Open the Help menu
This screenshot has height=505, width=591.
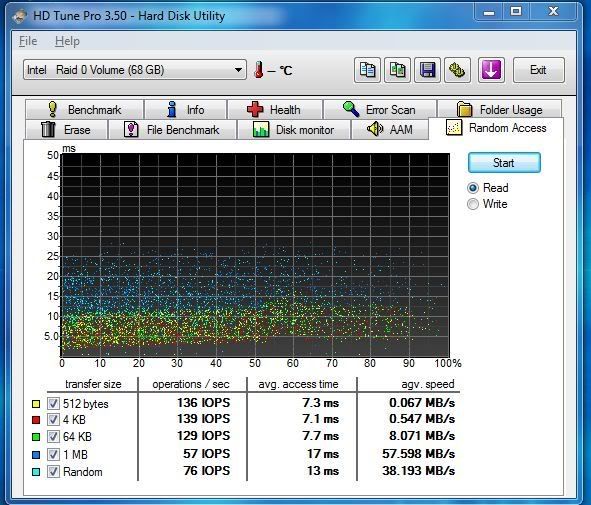click(x=67, y=41)
